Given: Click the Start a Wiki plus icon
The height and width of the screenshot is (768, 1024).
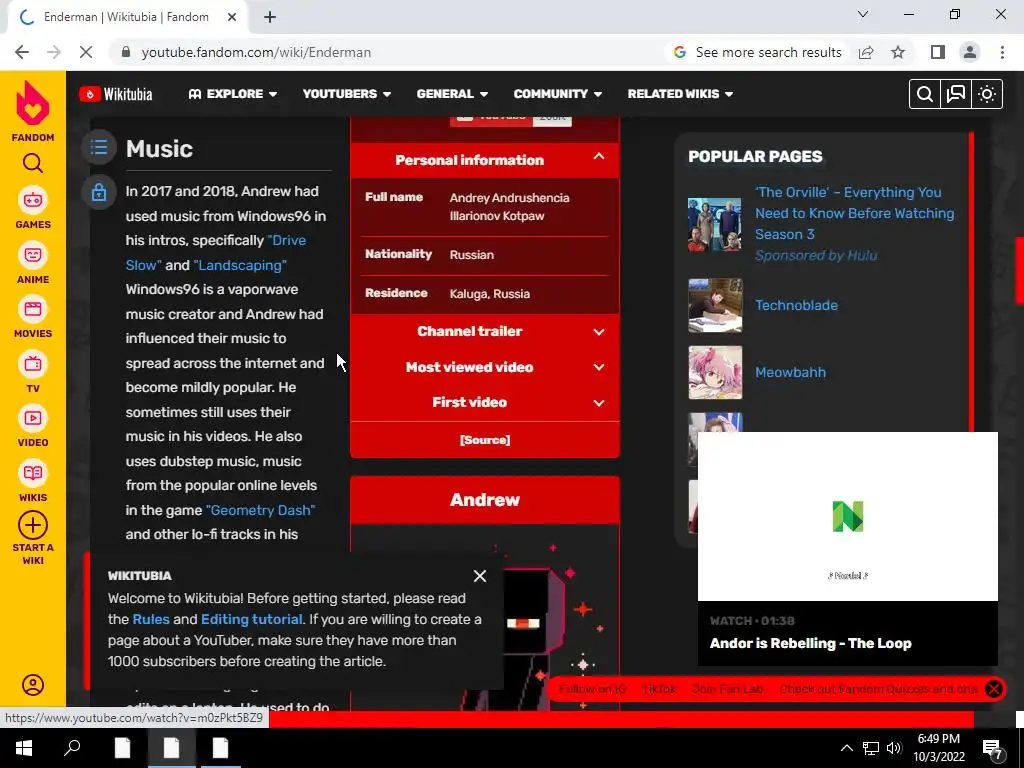Looking at the screenshot, I should [x=33, y=525].
